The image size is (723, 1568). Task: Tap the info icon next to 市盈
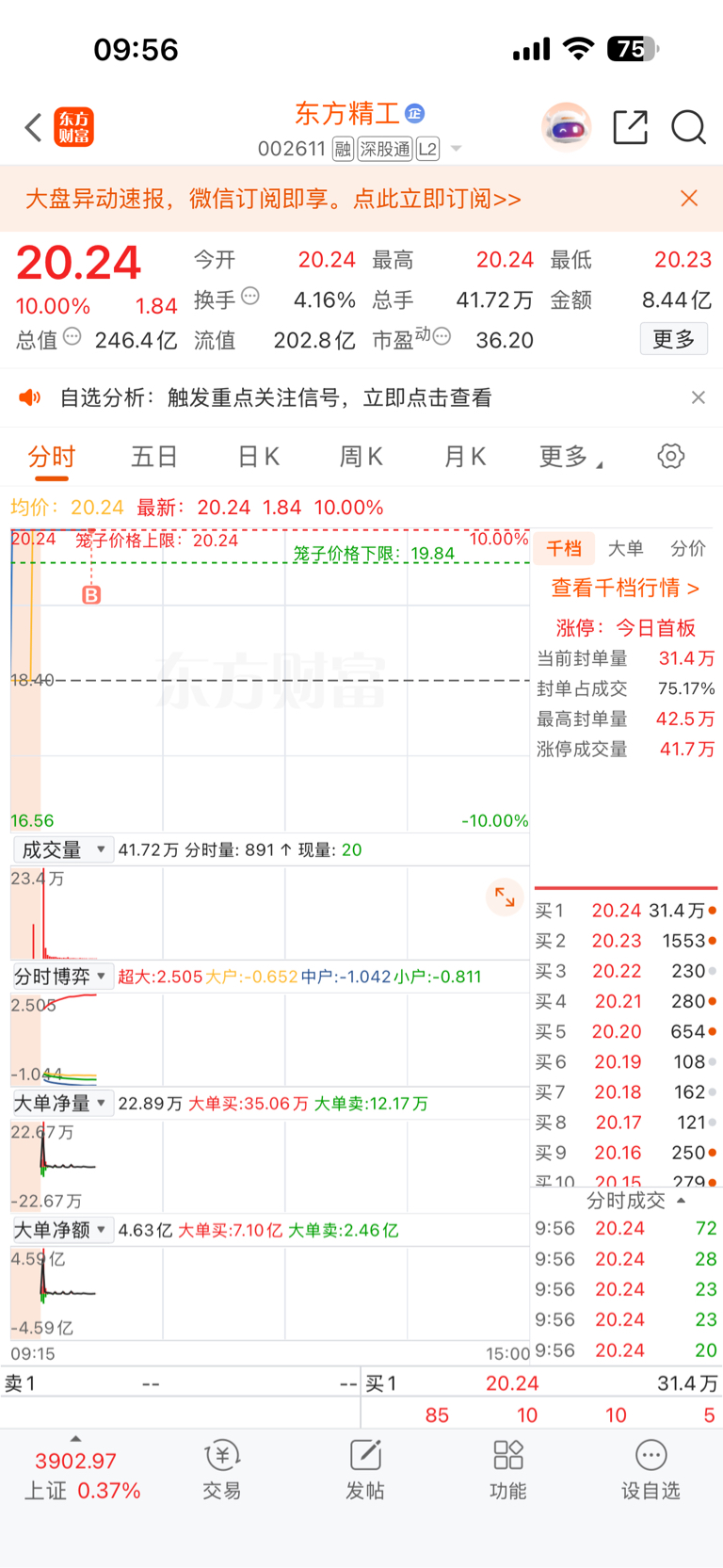pos(442,336)
